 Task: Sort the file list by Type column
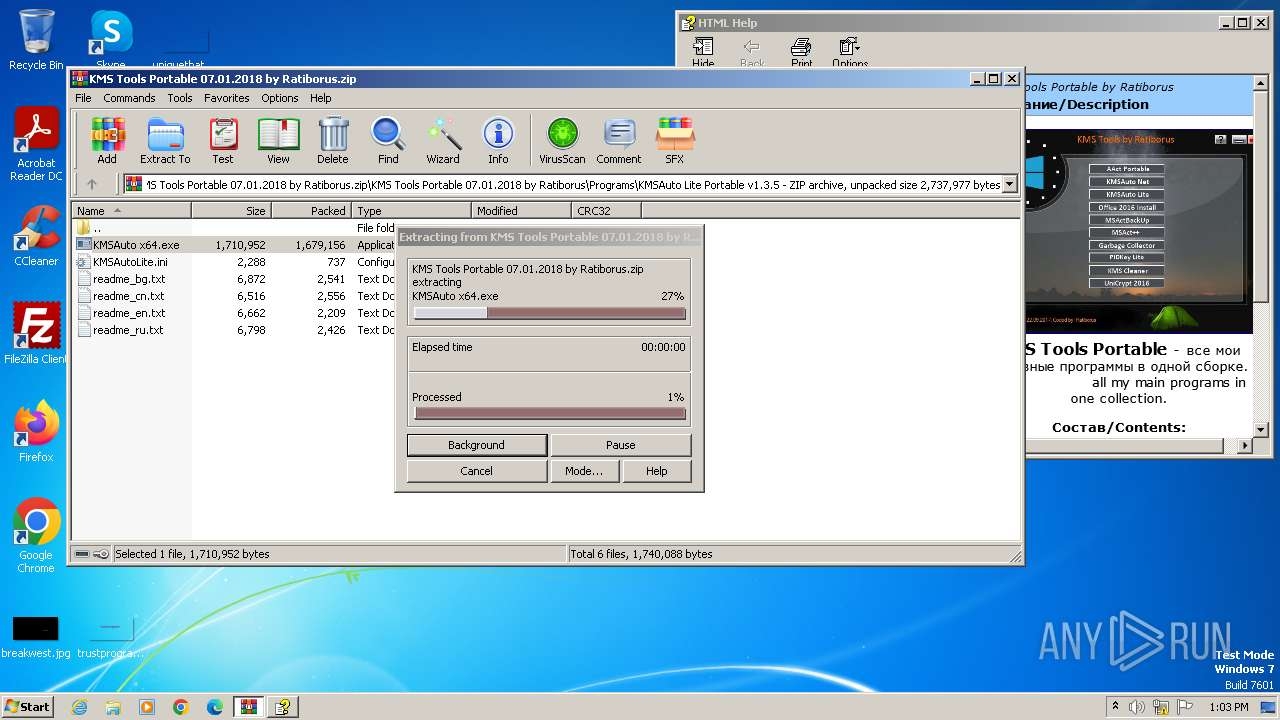[411, 211]
